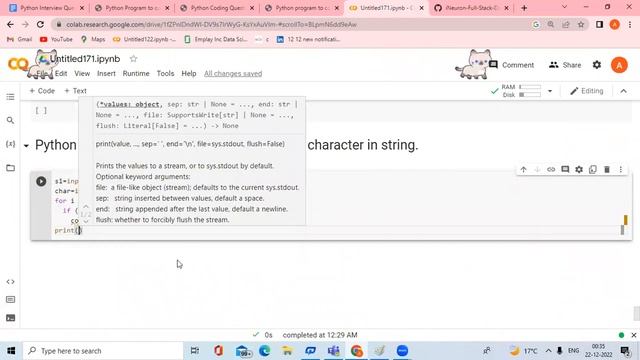Open Chrome side panel icon
Image resolution: width=640 pixels, height=360 pixels.
tap(599, 24)
